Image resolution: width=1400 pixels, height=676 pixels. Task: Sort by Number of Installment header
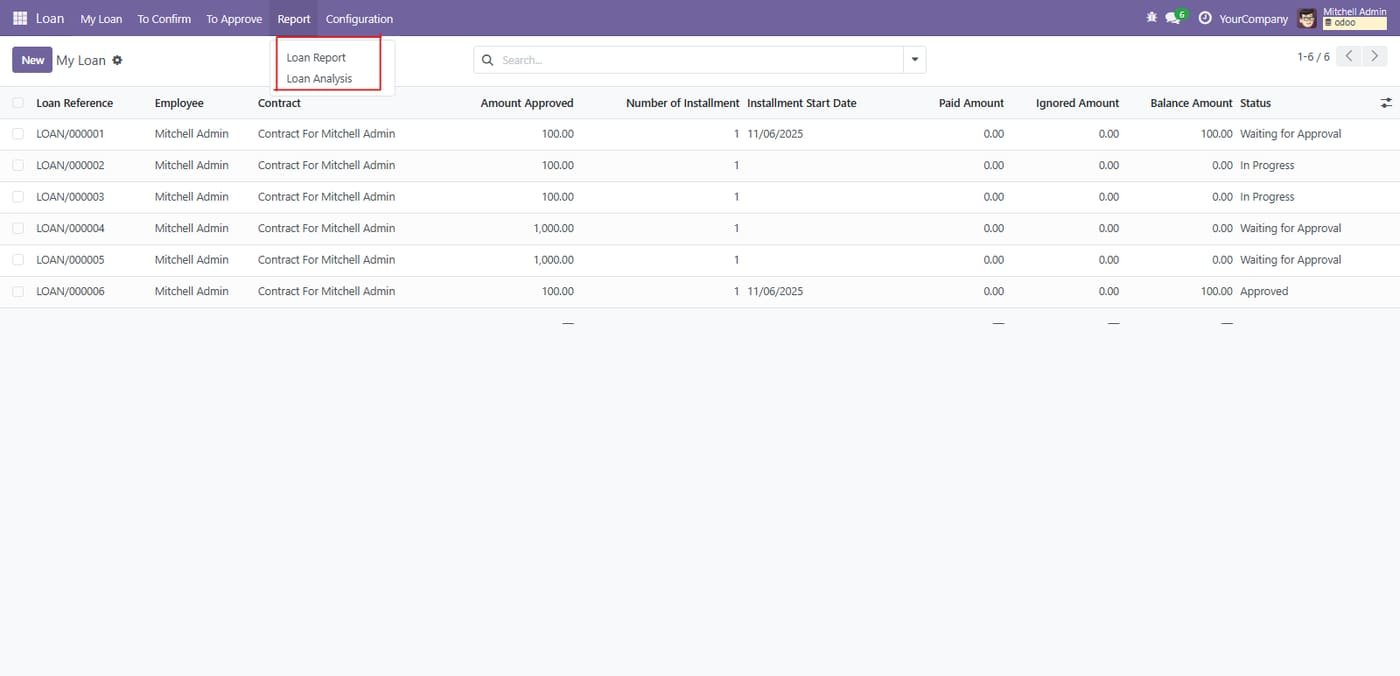(682, 103)
